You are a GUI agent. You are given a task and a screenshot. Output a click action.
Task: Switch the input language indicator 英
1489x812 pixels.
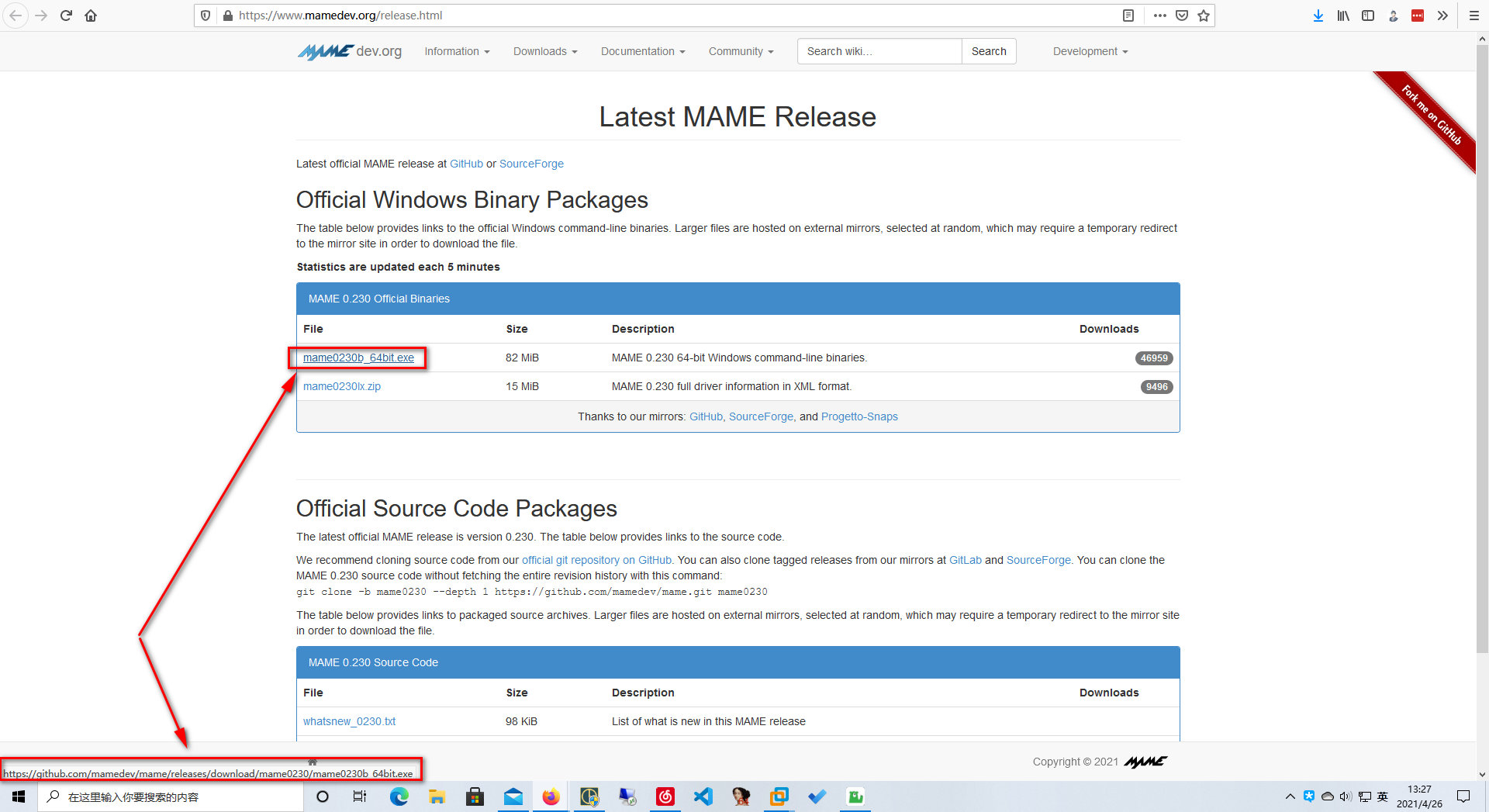coord(1382,796)
